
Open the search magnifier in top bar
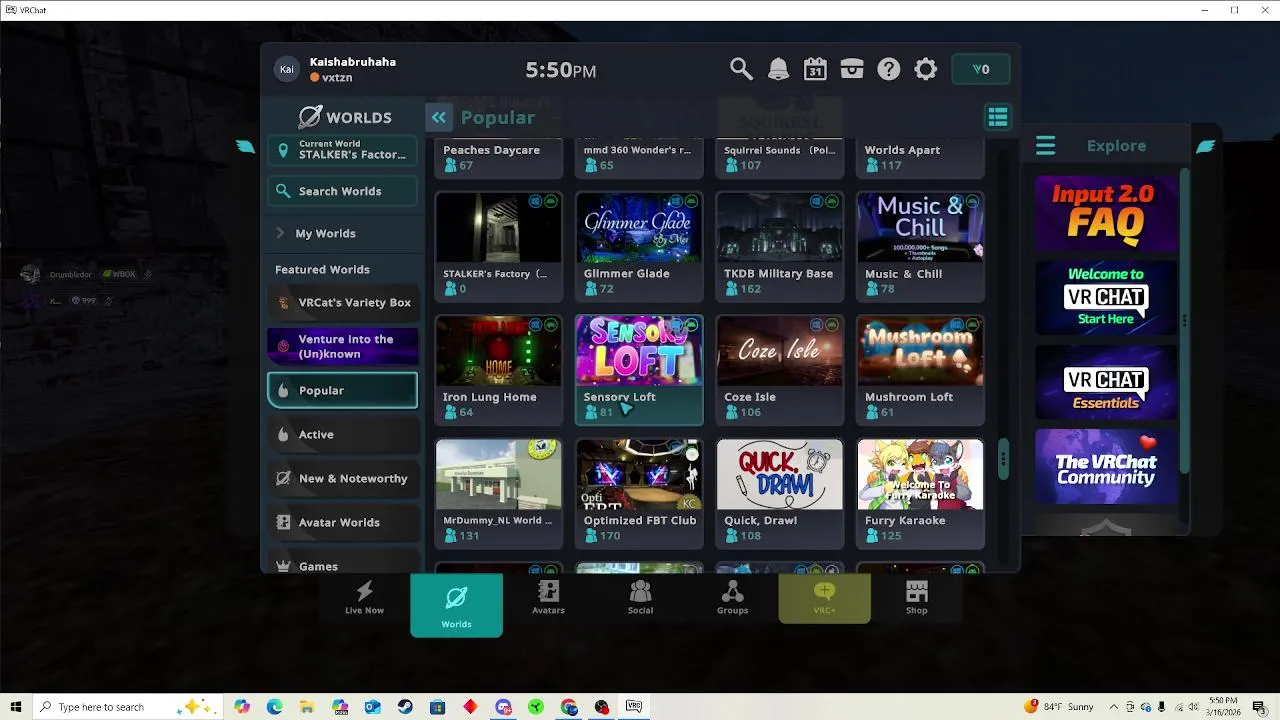tap(741, 69)
